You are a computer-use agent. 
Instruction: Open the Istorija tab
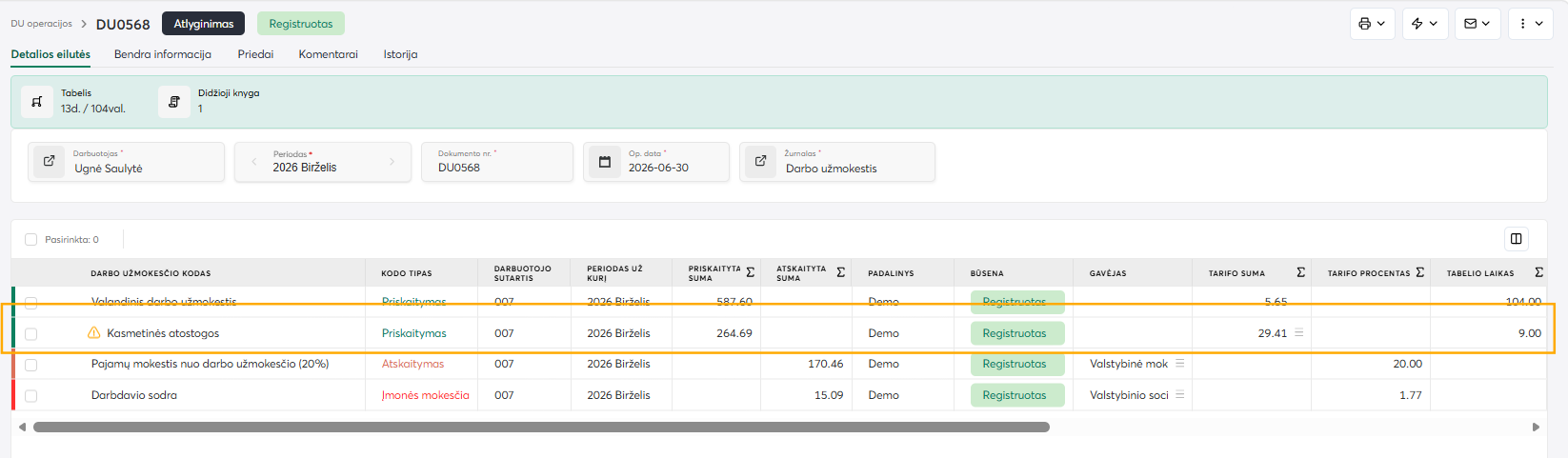pos(400,54)
